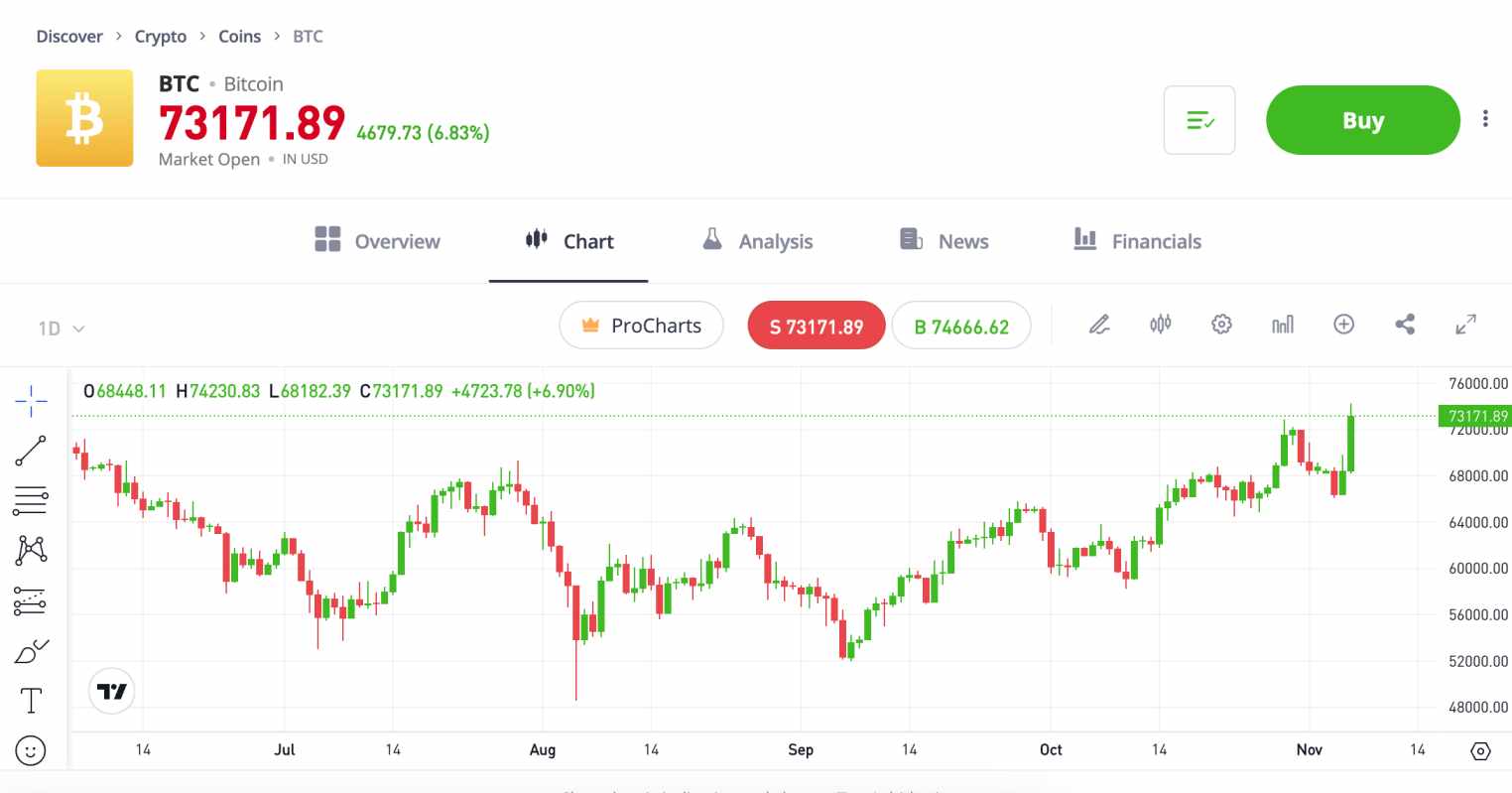Add comparison with plus circle icon
The width and height of the screenshot is (1512, 793).
click(x=1343, y=325)
